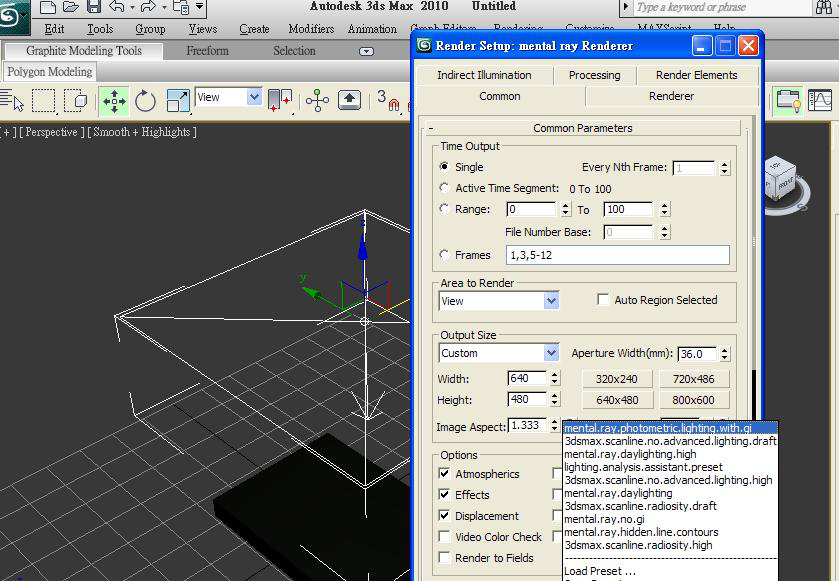The height and width of the screenshot is (581, 839).
Task: Enable the Select and Manipulate tool
Action: [317, 100]
